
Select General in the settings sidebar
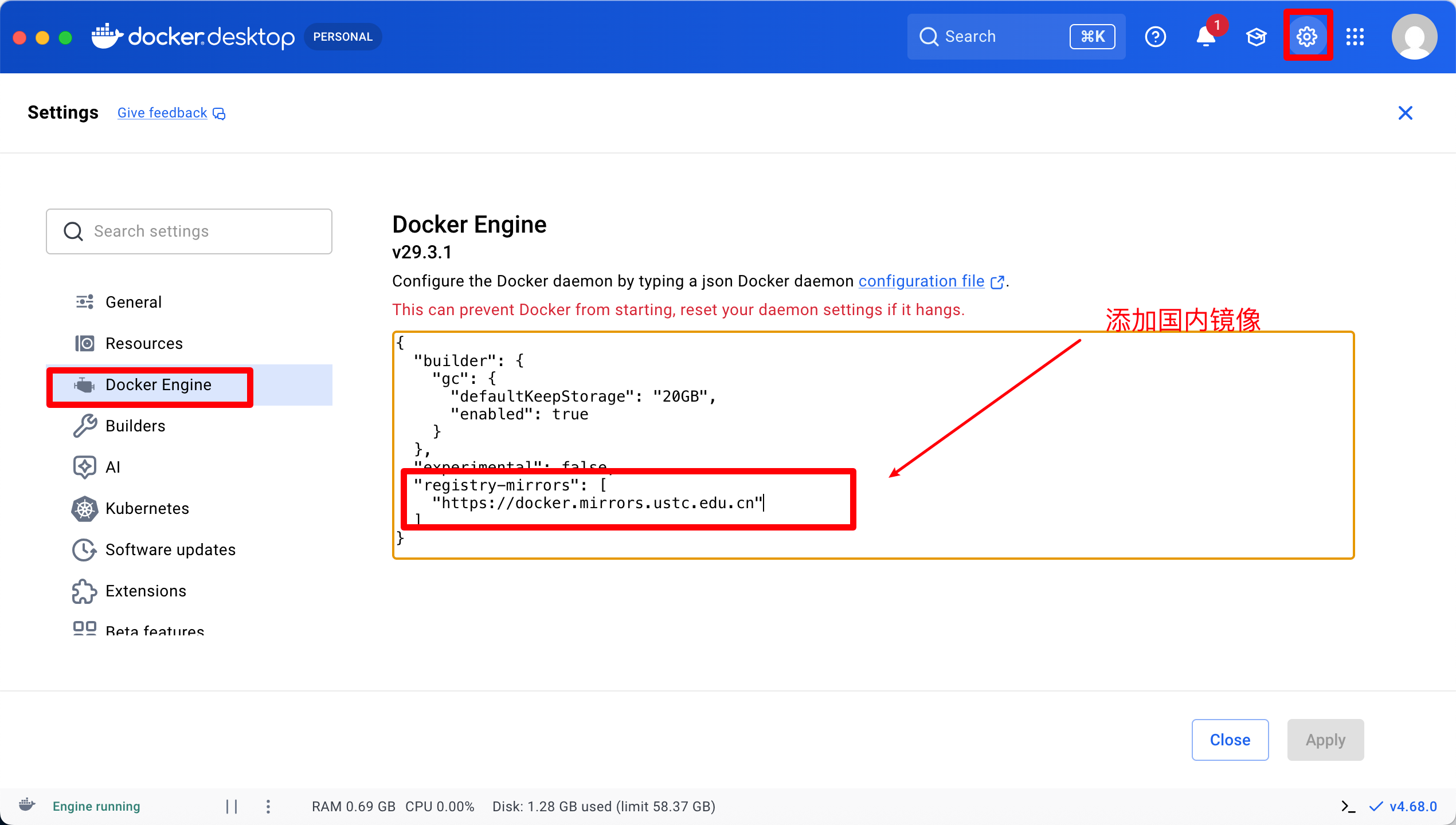tap(133, 302)
